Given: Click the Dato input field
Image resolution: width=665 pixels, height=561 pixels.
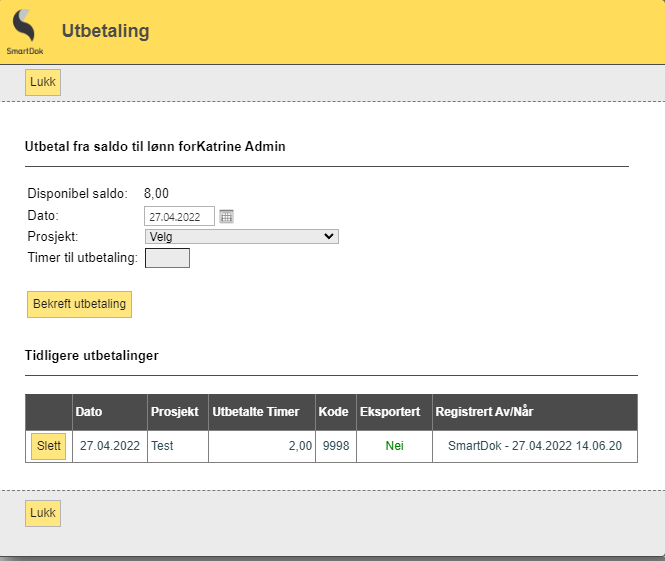Looking at the screenshot, I should (179, 216).
